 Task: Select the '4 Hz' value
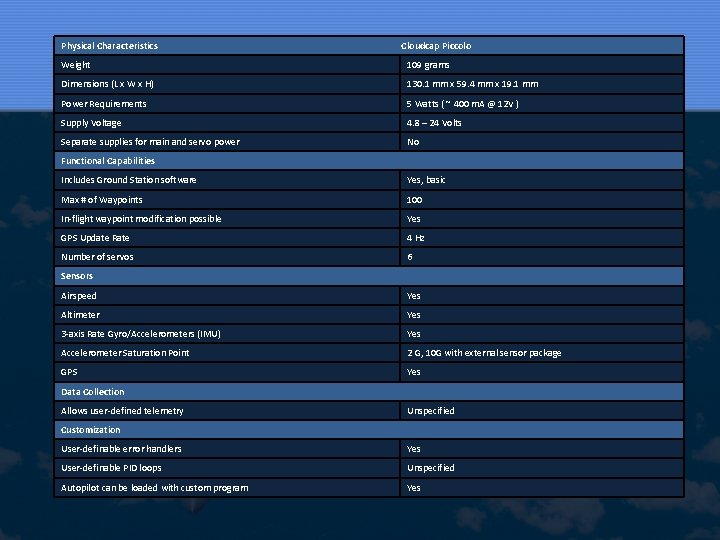[x=415, y=238]
